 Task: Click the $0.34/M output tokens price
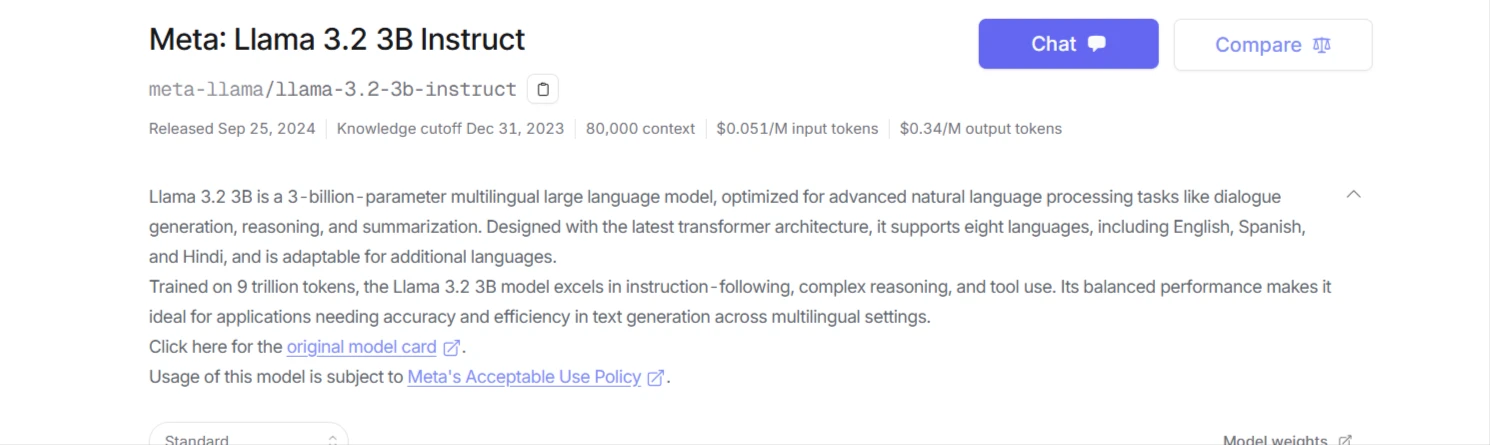point(980,128)
